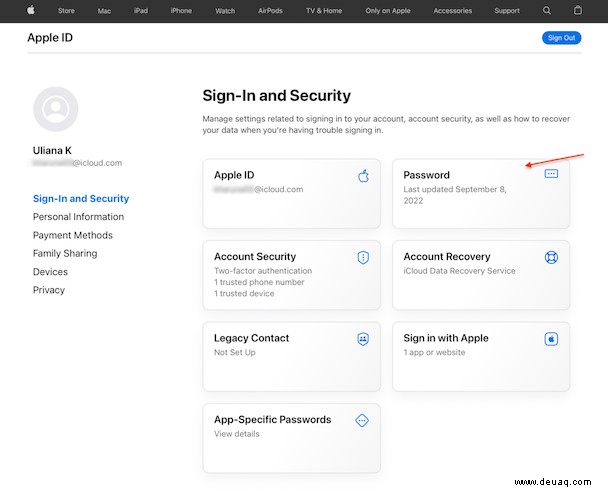Open the search magnifier icon
608x491 pixels.
tap(546, 10)
